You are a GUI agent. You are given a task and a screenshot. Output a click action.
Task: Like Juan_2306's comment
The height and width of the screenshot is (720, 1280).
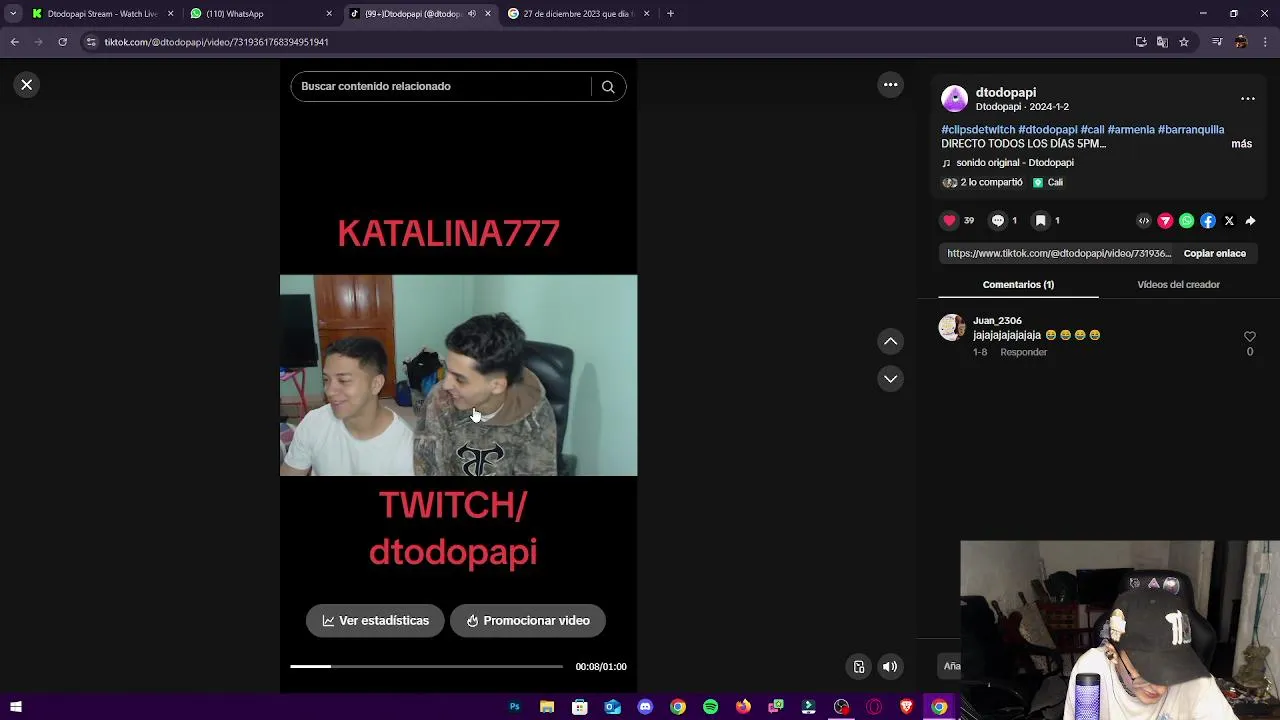(1249, 337)
